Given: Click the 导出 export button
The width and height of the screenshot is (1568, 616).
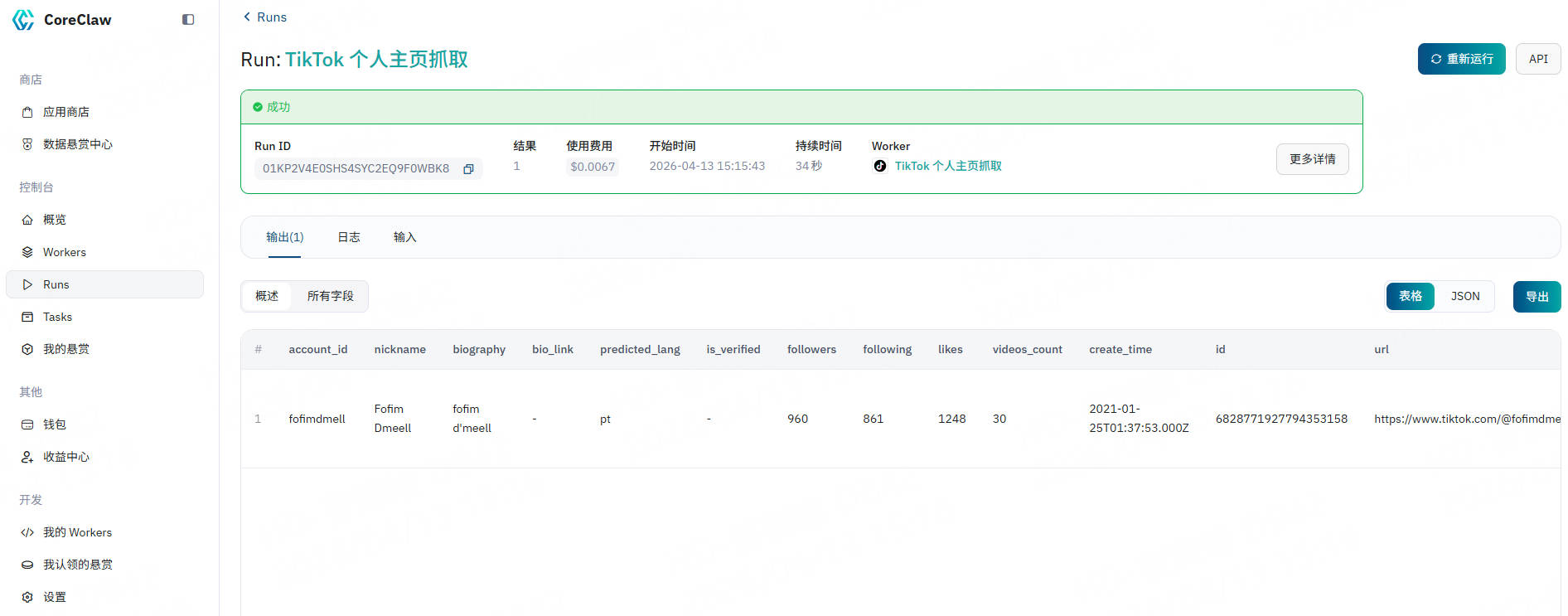Looking at the screenshot, I should pos(1537,297).
